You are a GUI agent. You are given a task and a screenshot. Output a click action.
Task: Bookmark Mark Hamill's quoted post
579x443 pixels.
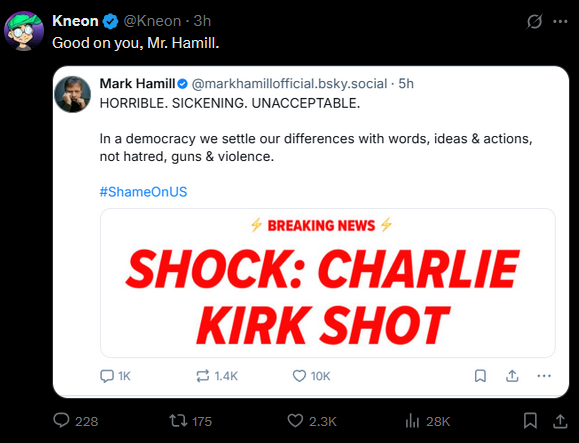480,376
